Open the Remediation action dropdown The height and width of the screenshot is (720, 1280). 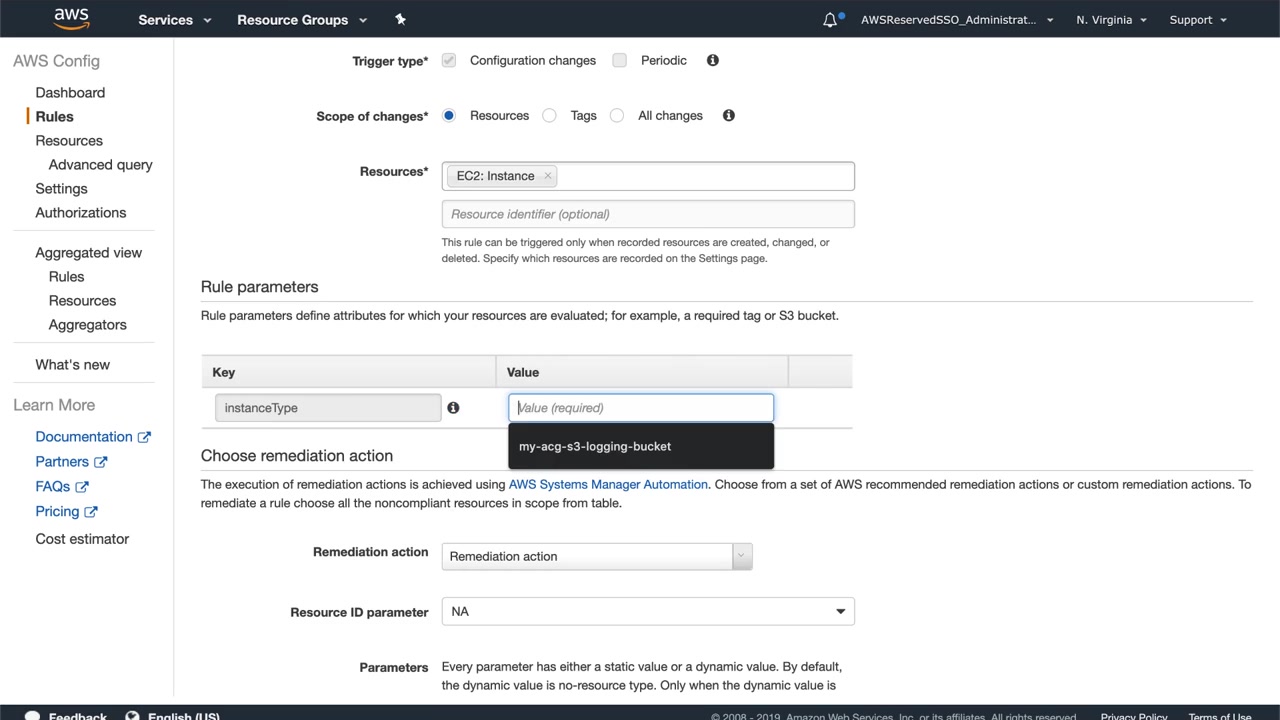pyautogui.click(x=596, y=556)
